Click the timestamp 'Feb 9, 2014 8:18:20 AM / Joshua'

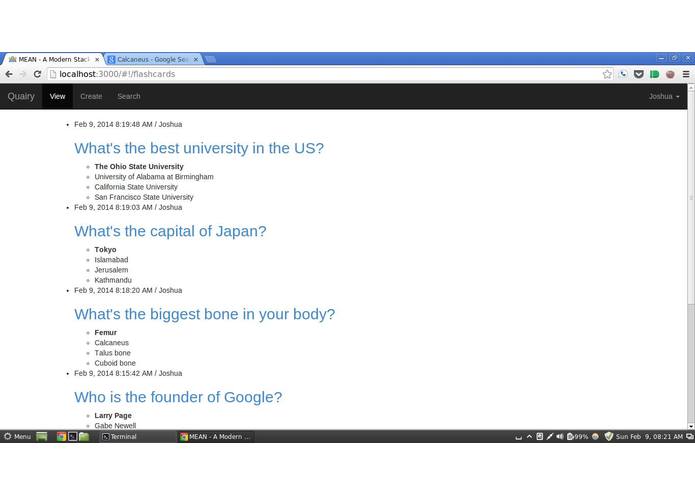(128, 290)
